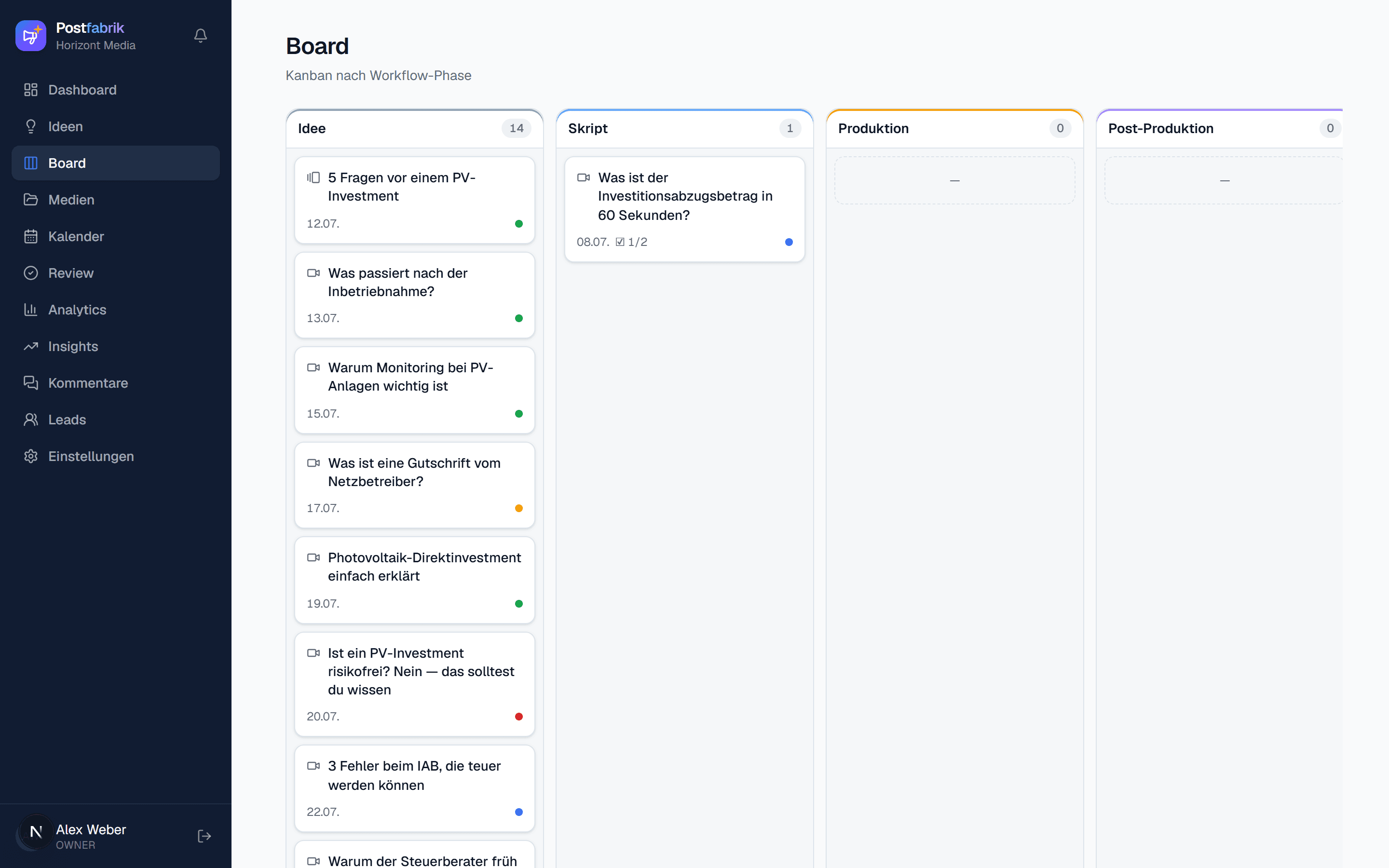Image resolution: width=1389 pixels, height=868 pixels.
Task: Click the Idee column count badge 14
Action: (517, 128)
